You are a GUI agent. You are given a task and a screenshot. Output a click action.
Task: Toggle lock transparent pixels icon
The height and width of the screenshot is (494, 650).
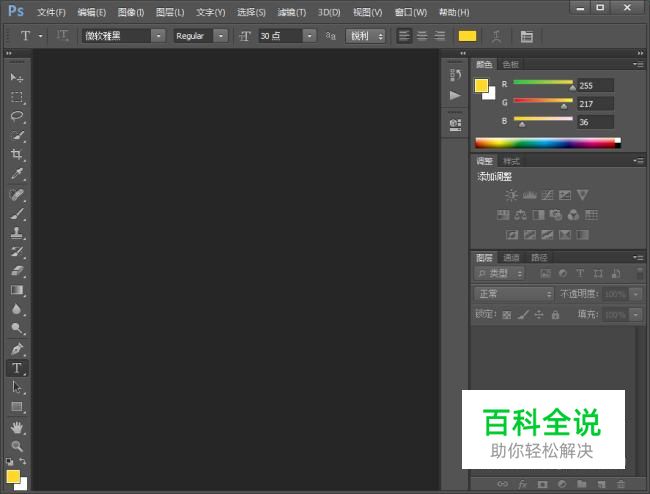pos(507,314)
